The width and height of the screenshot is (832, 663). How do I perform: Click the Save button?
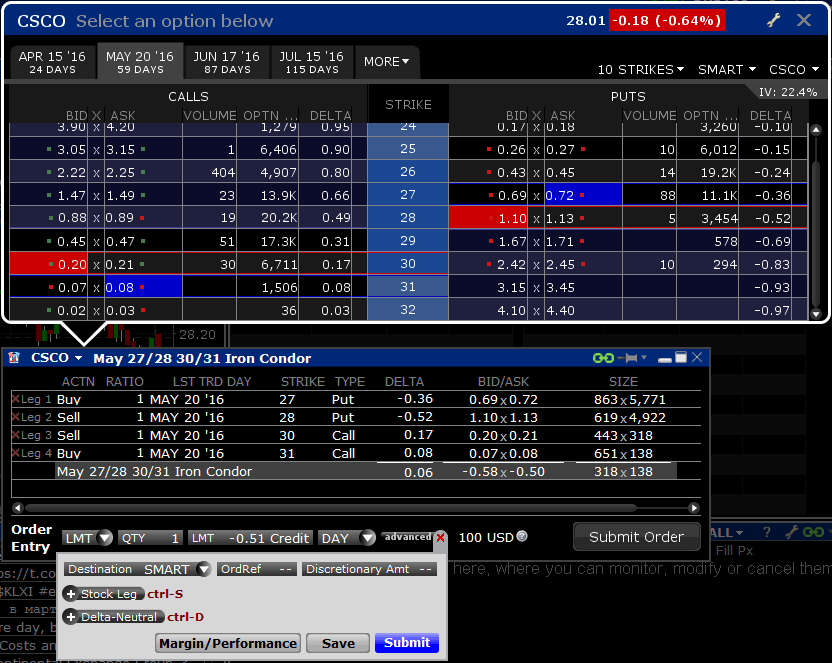coord(338,643)
